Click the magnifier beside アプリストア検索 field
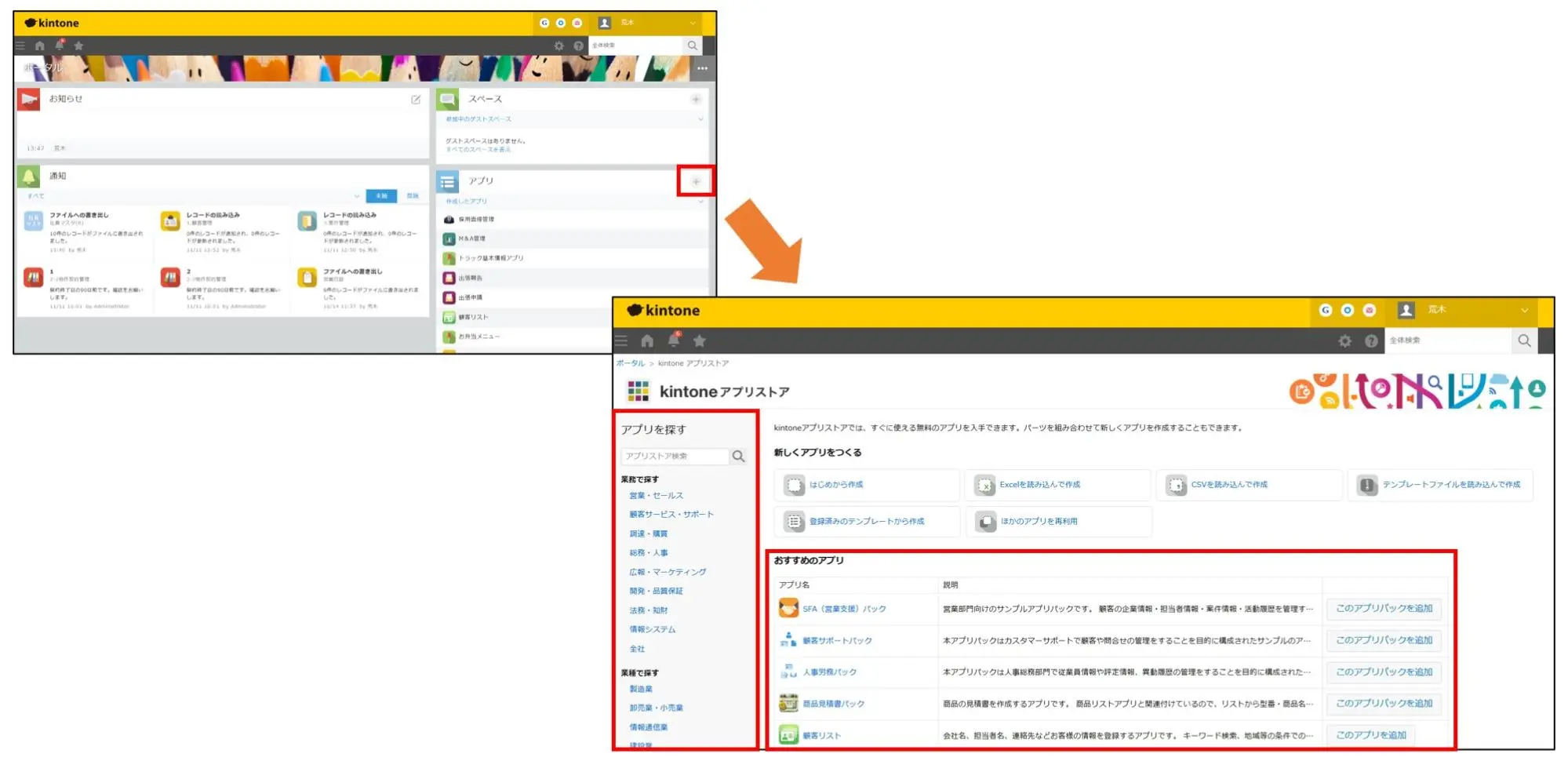The image size is (1568, 761). coord(738,456)
